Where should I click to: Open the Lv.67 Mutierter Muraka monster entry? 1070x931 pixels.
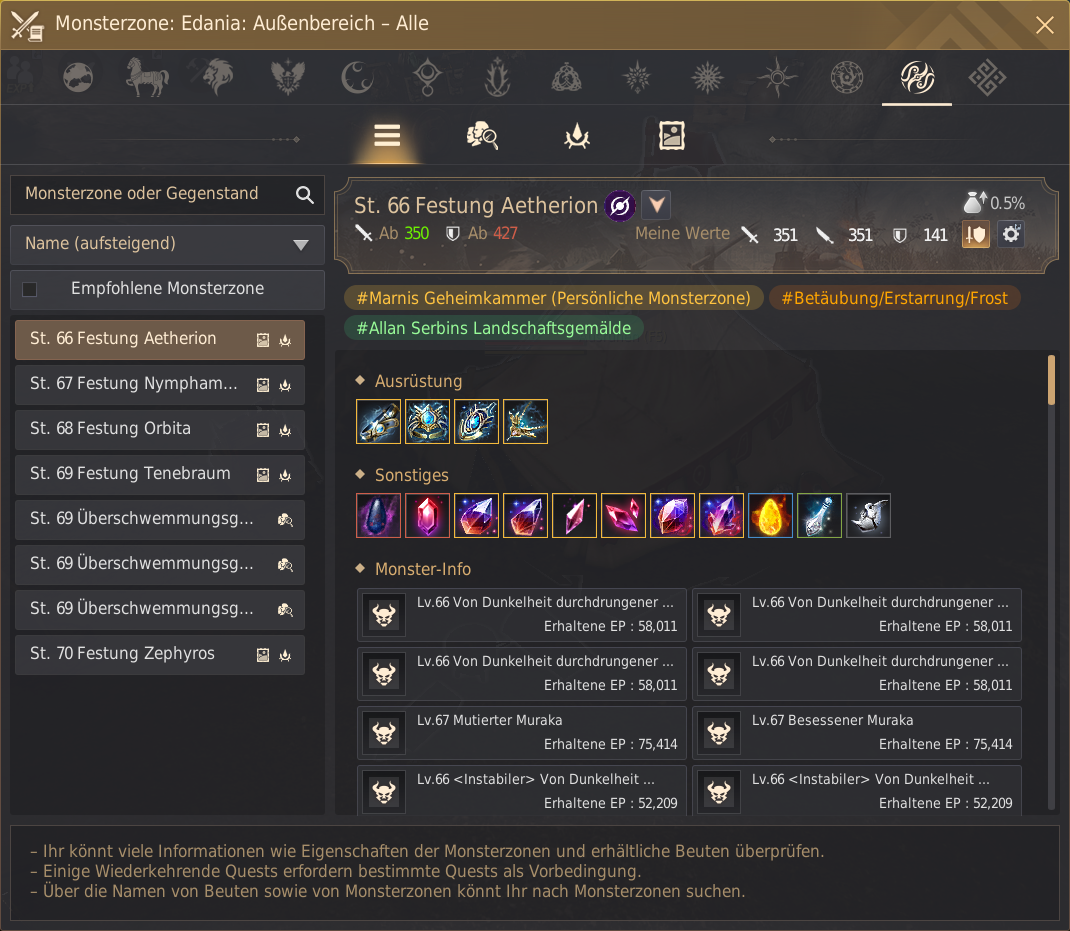522,733
